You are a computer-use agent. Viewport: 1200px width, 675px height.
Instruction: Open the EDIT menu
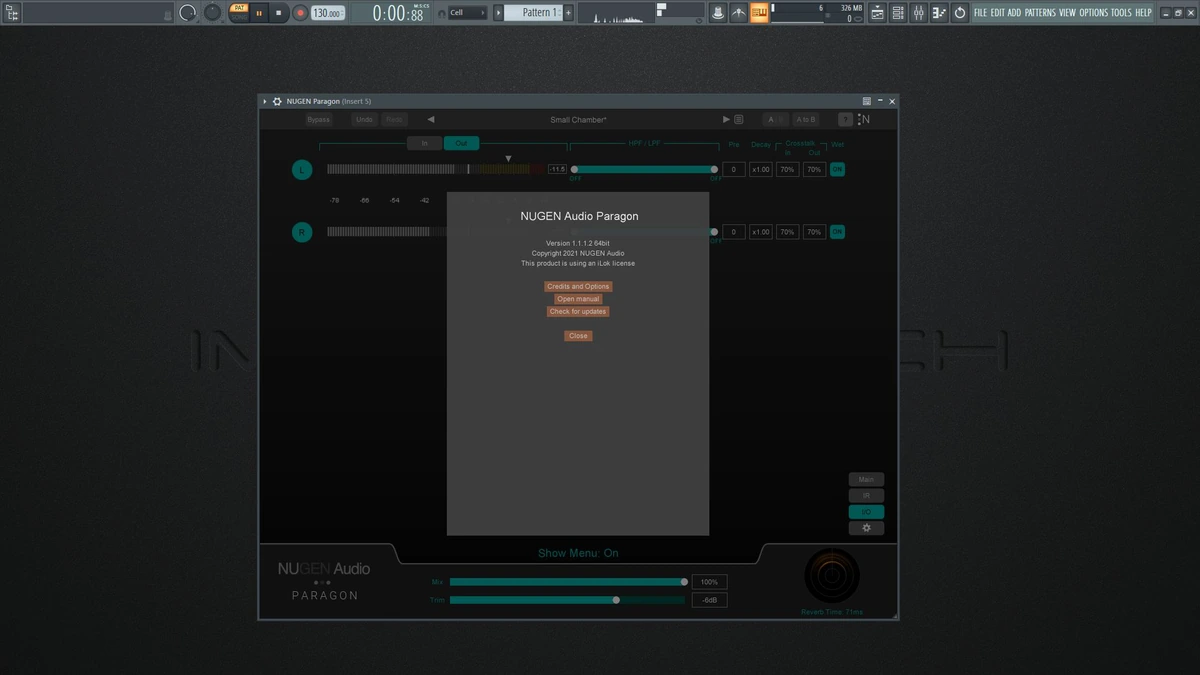[998, 13]
